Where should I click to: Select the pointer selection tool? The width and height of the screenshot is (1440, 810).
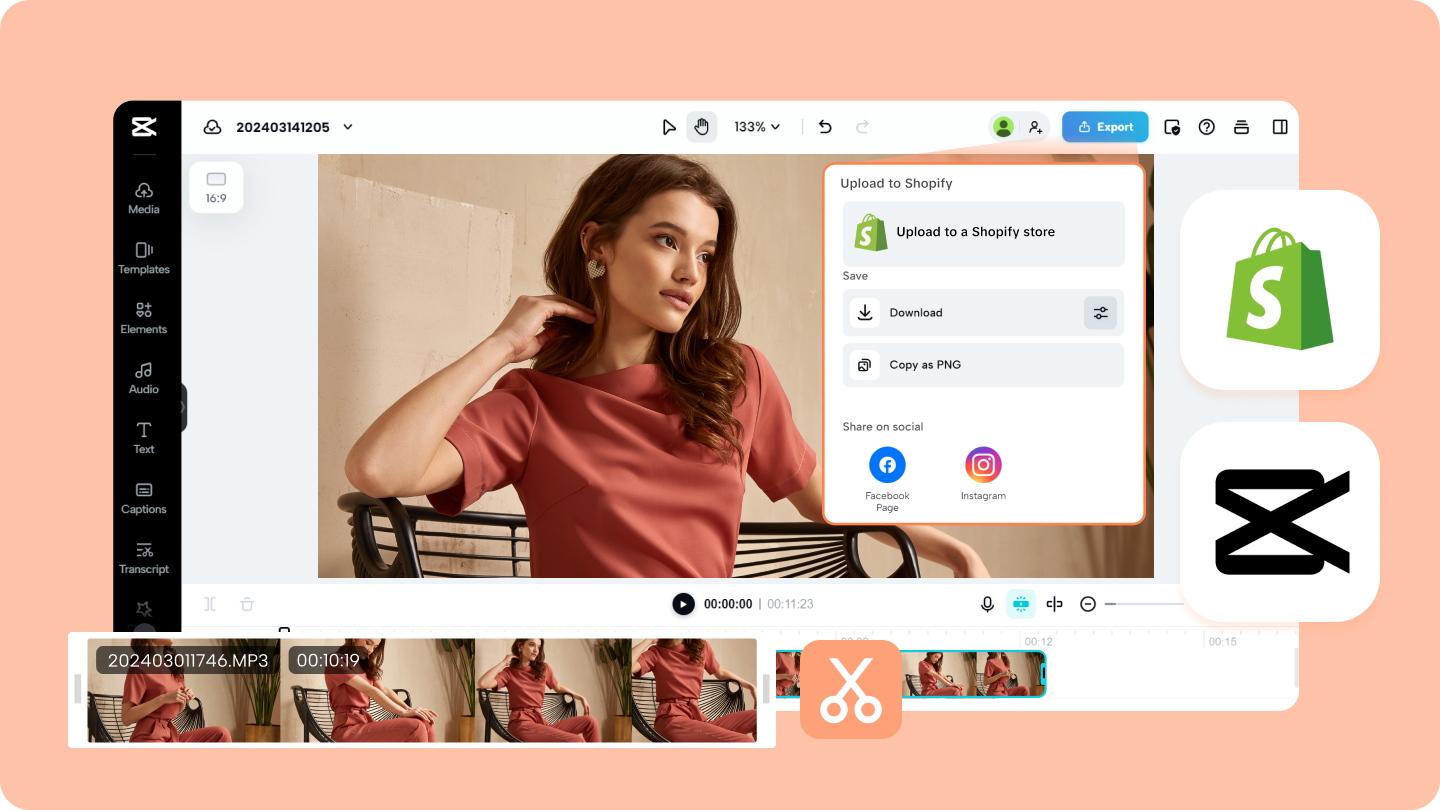[669, 127]
